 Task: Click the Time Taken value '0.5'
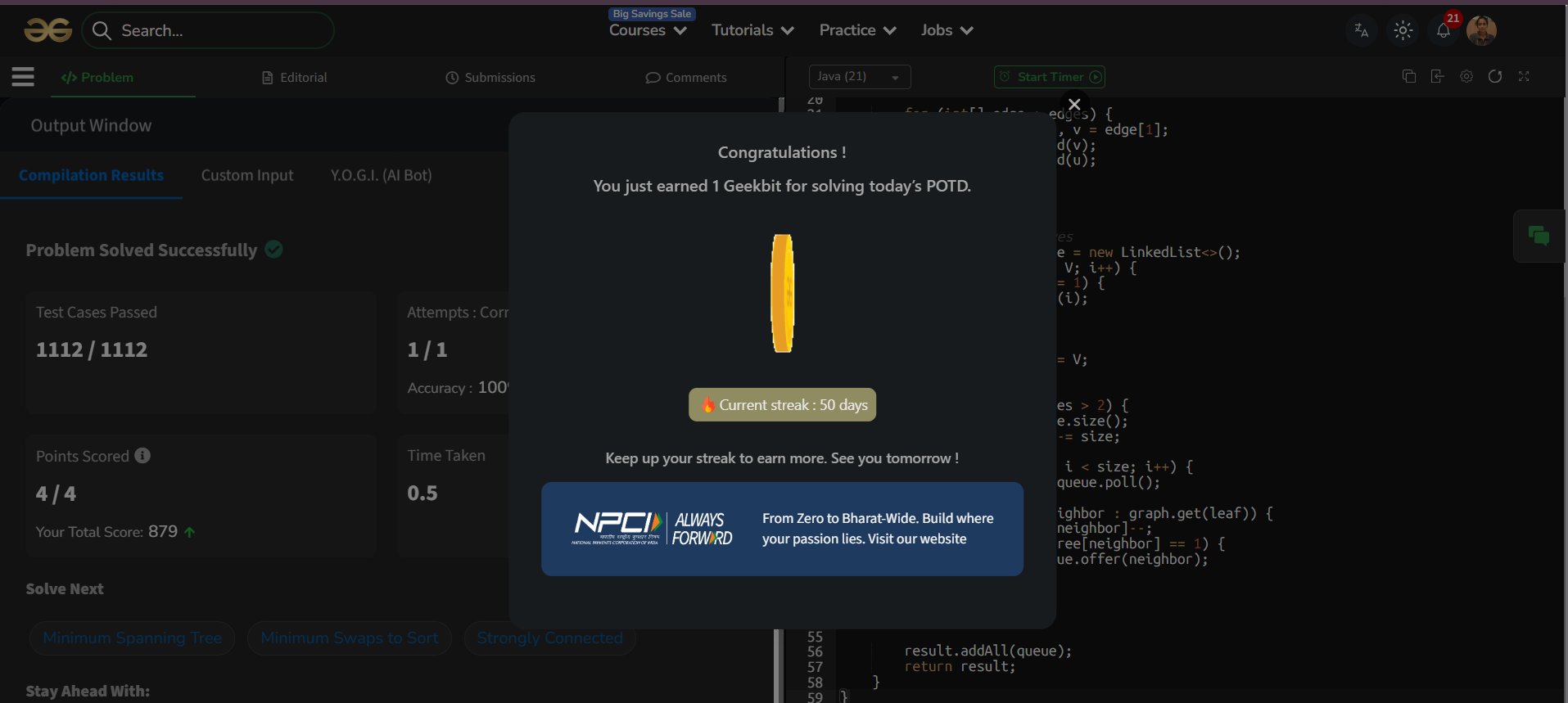[423, 493]
